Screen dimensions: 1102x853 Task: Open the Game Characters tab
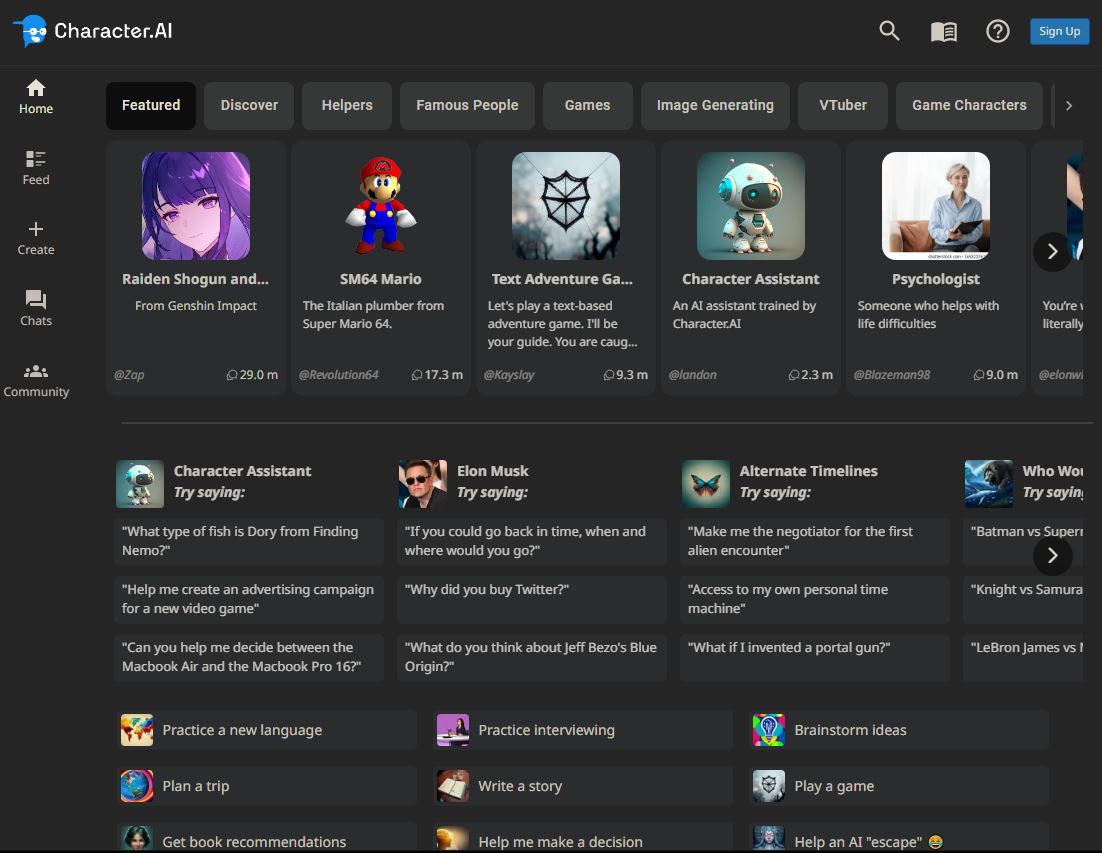coord(969,105)
